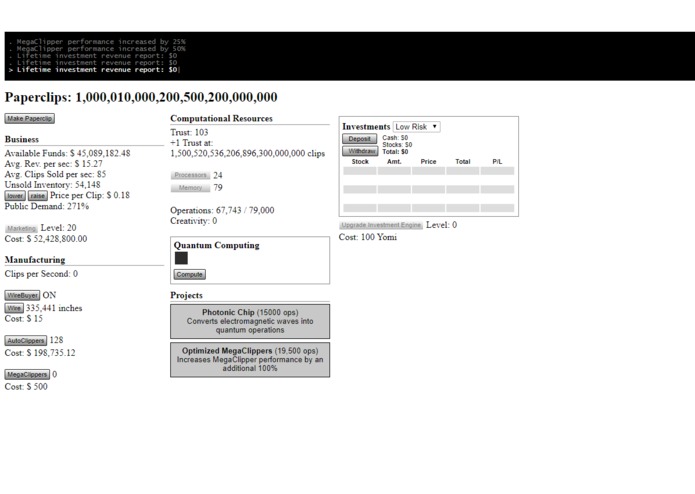This screenshot has width=695, height=494.
Task: Click the Stock column header
Action: [x=360, y=162]
